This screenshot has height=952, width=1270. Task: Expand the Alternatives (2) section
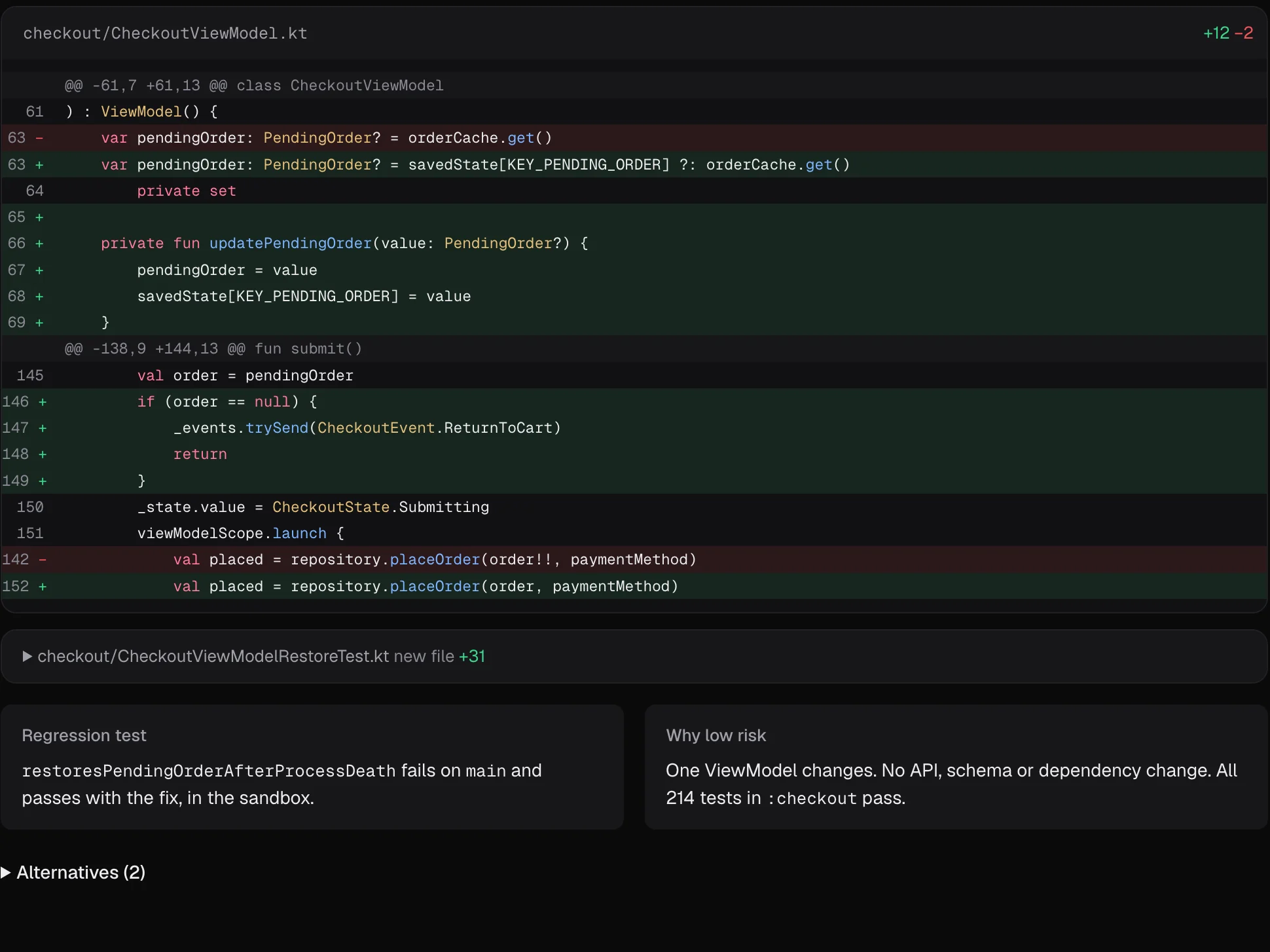click(73, 872)
